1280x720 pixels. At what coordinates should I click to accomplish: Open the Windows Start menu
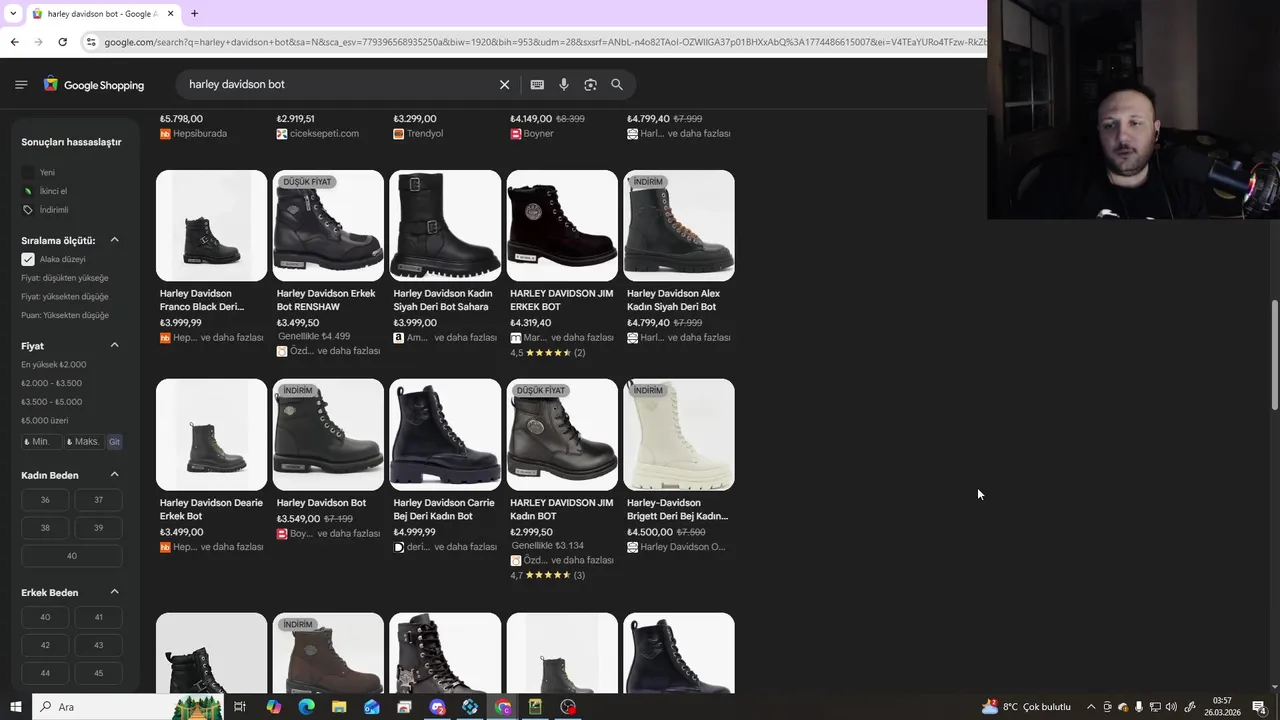pos(15,707)
